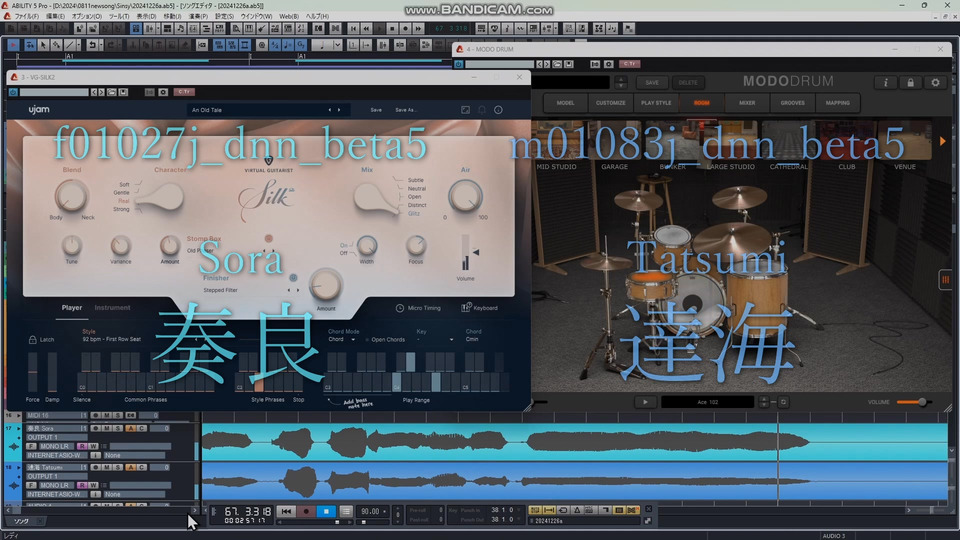
Task: Open the ファイル(F) menu
Action: (26, 17)
